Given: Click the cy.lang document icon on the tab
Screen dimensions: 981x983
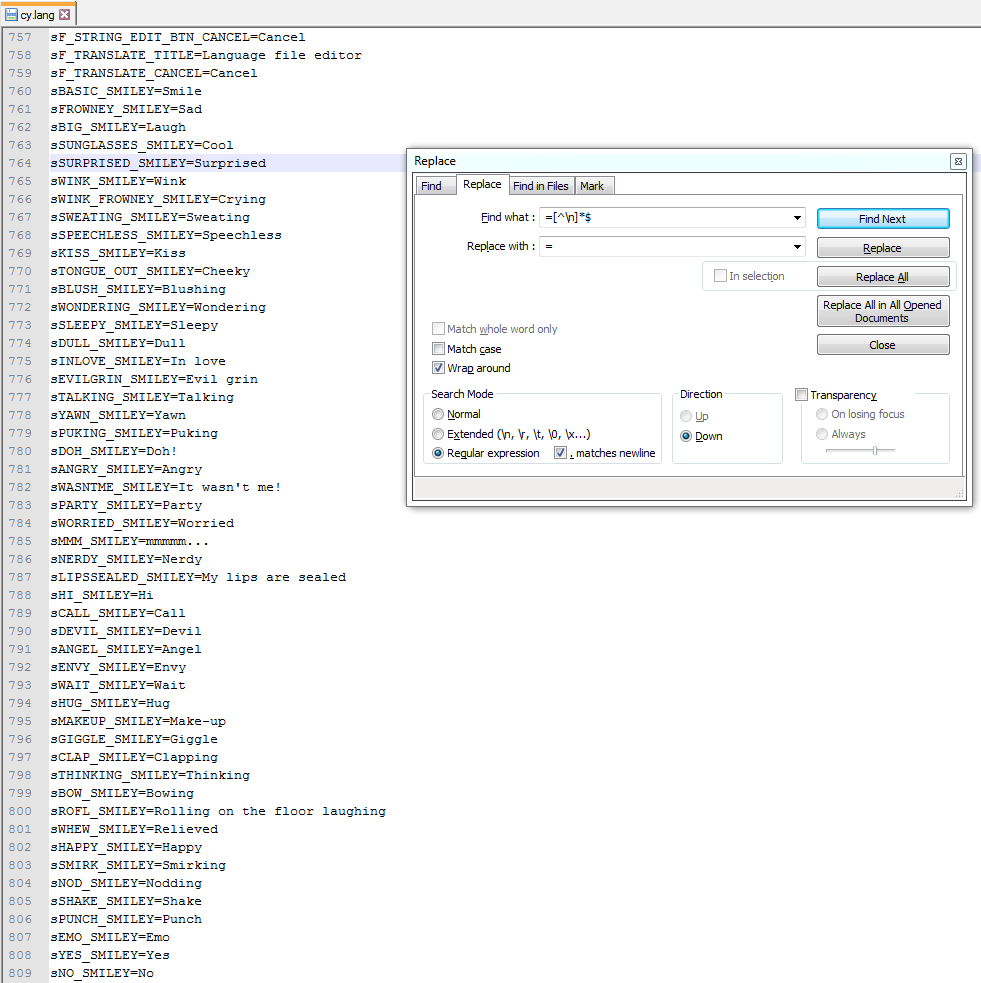Looking at the screenshot, I should (x=9, y=15).
